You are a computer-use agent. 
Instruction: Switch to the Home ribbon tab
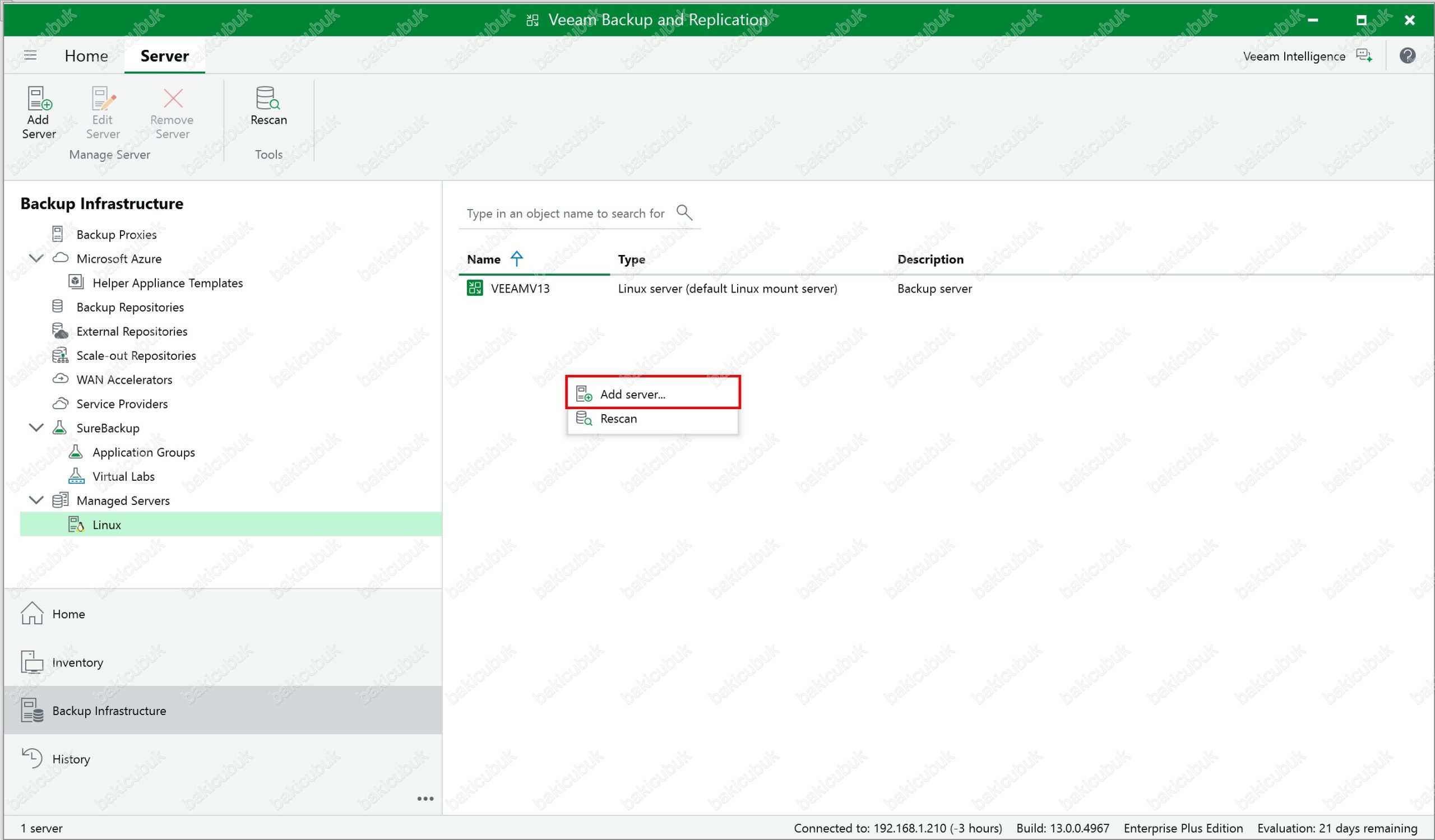click(x=86, y=56)
